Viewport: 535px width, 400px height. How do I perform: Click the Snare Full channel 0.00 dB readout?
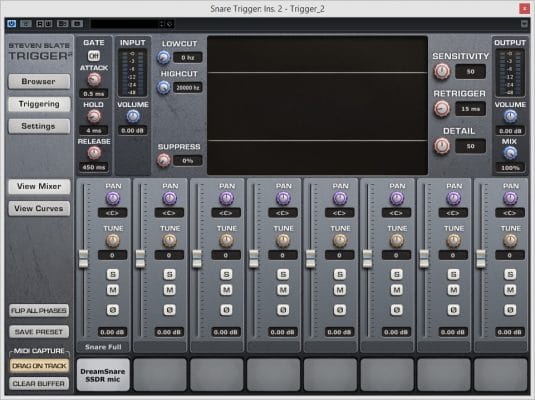[112, 332]
